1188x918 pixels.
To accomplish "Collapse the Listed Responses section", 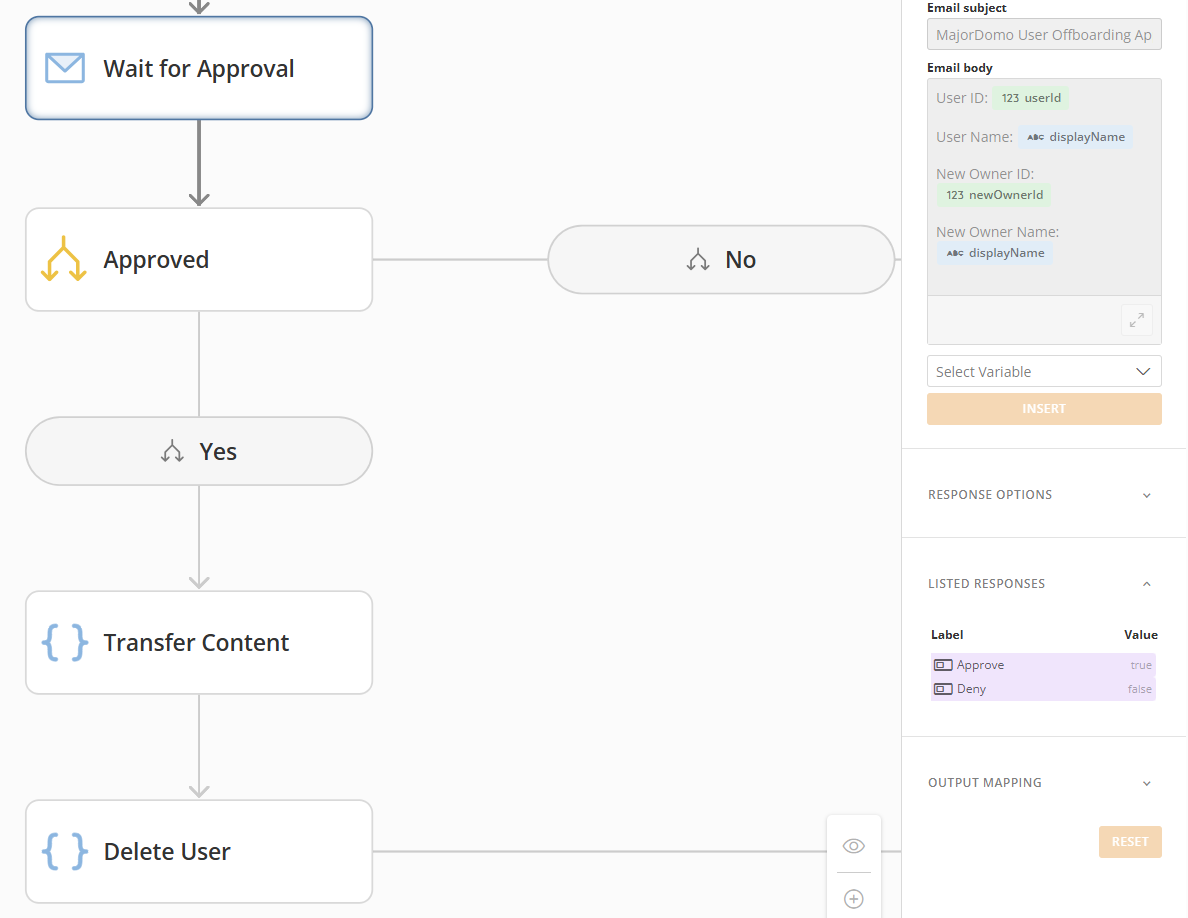I will pos(1146,584).
